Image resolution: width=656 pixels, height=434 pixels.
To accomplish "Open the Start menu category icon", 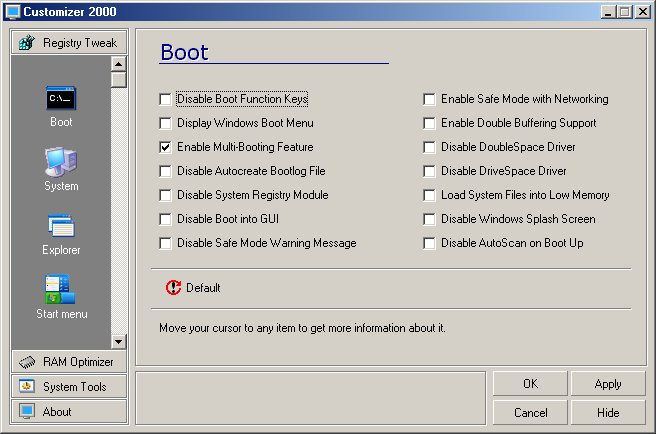I will pyautogui.click(x=60, y=289).
